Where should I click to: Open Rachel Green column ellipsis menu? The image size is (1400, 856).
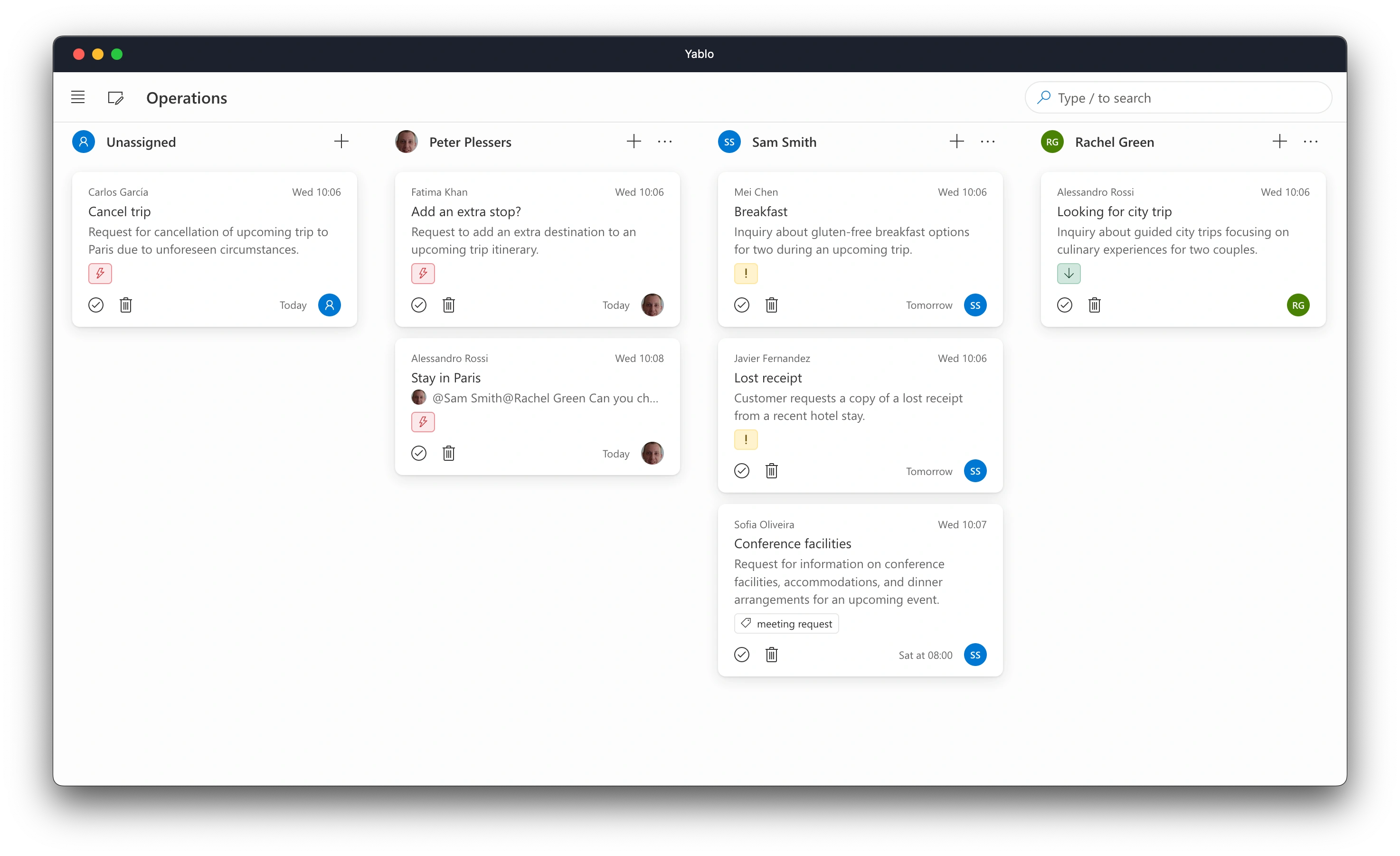coord(1310,142)
